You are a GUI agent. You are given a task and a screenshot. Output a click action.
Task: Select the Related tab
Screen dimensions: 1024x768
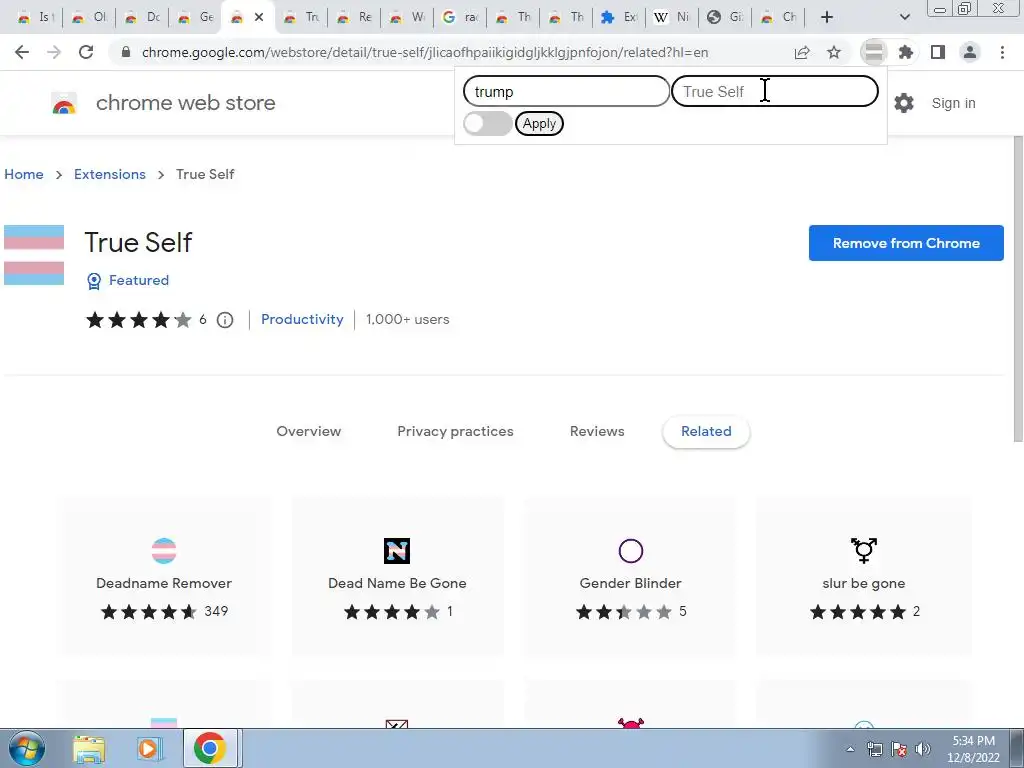pyautogui.click(x=706, y=432)
